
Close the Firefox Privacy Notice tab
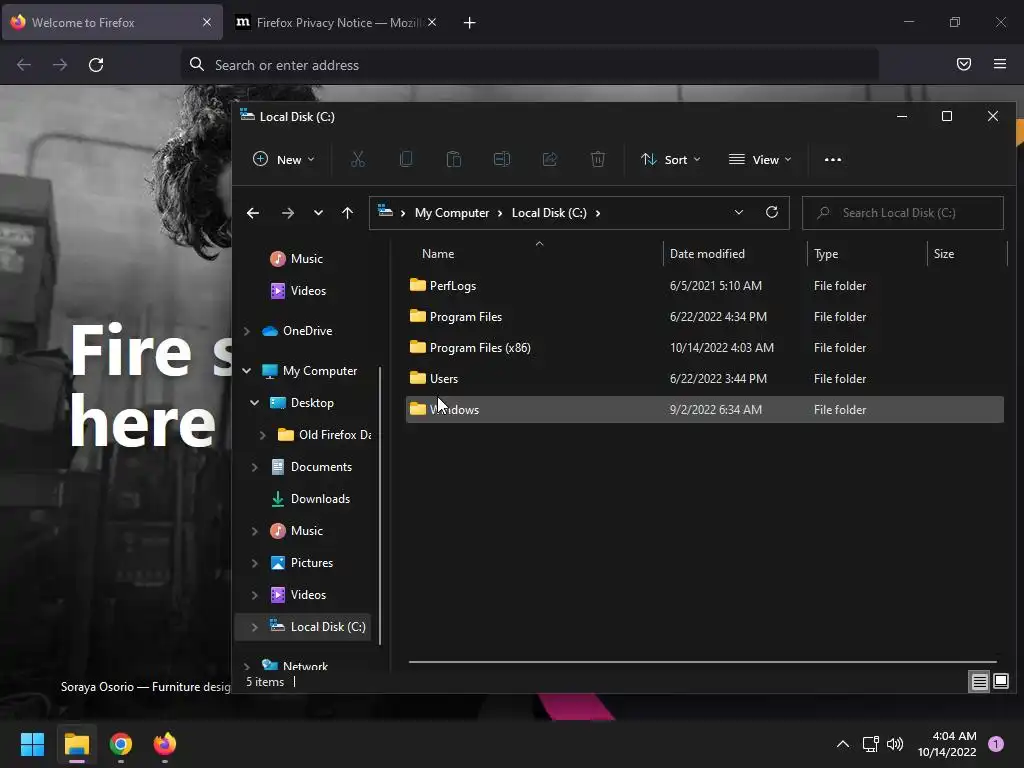pyautogui.click(x=432, y=22)
